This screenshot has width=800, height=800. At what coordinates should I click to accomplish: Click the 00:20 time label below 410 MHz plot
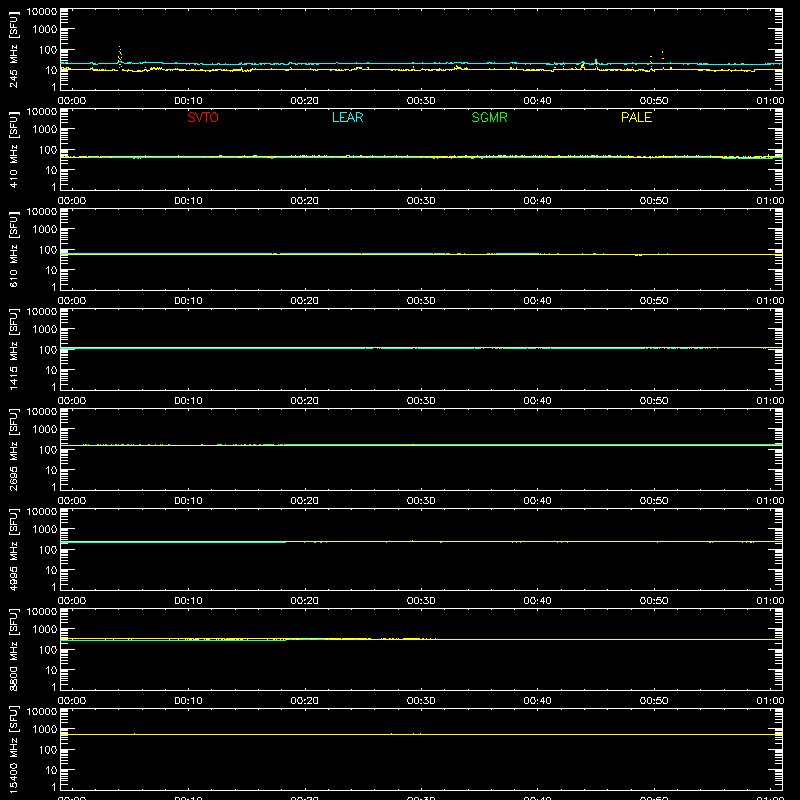coord(305,201)
